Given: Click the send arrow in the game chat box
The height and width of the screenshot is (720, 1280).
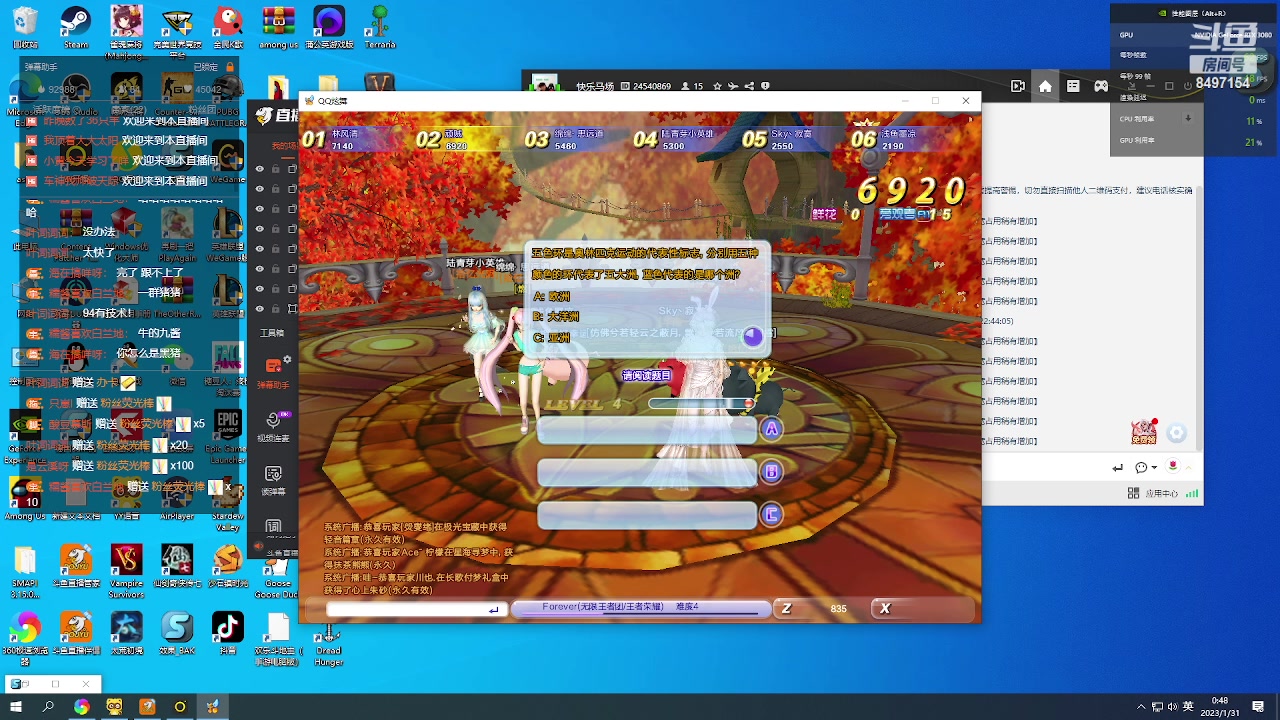Looking at the screenshot, I should pyautogui.click(x=493, y=609).
